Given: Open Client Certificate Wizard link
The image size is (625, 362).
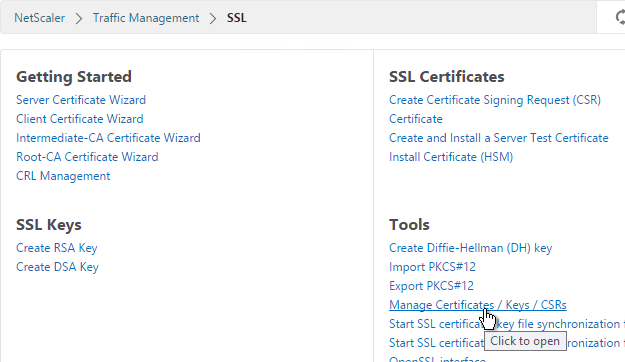Looking at the screenshot, I should 80,119.
